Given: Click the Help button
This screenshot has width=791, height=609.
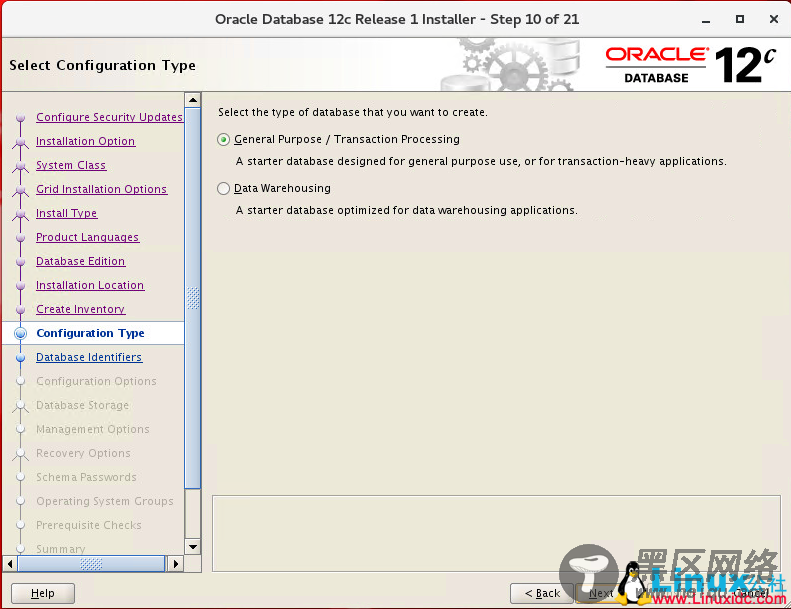Looking at the screenshot, I should [x=43, y=593].
